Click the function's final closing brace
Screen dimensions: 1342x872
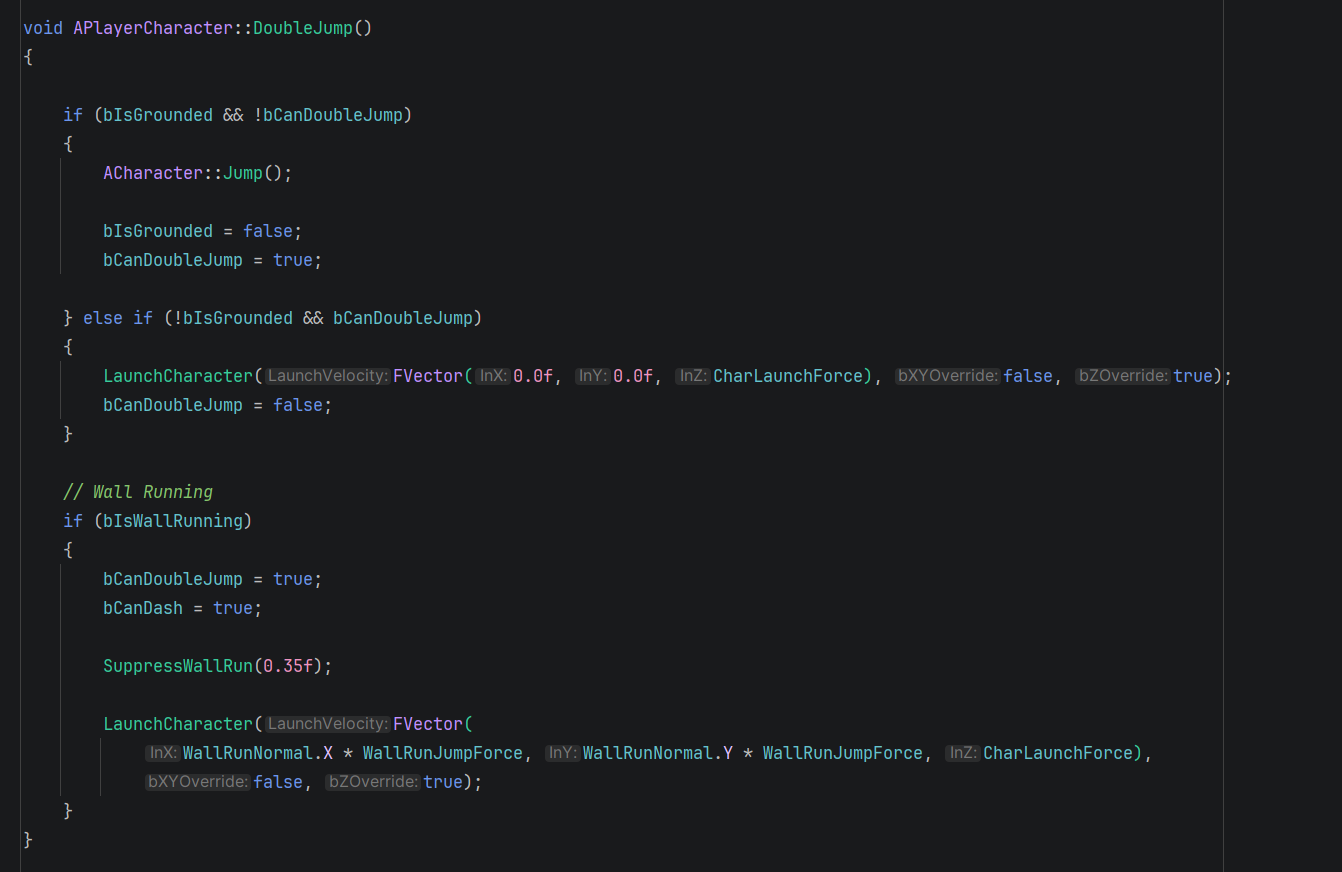pyautogui.click(x=28, y=840)
